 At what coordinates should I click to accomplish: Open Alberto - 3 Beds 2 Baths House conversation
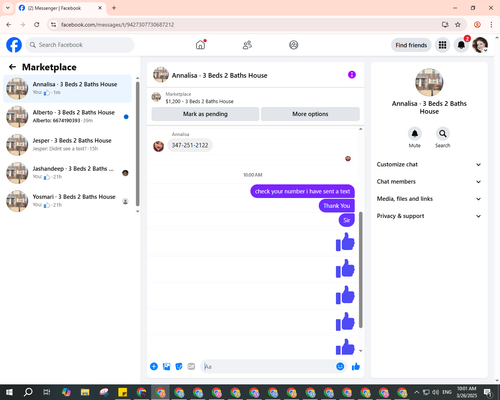click(x=67, y=117)
